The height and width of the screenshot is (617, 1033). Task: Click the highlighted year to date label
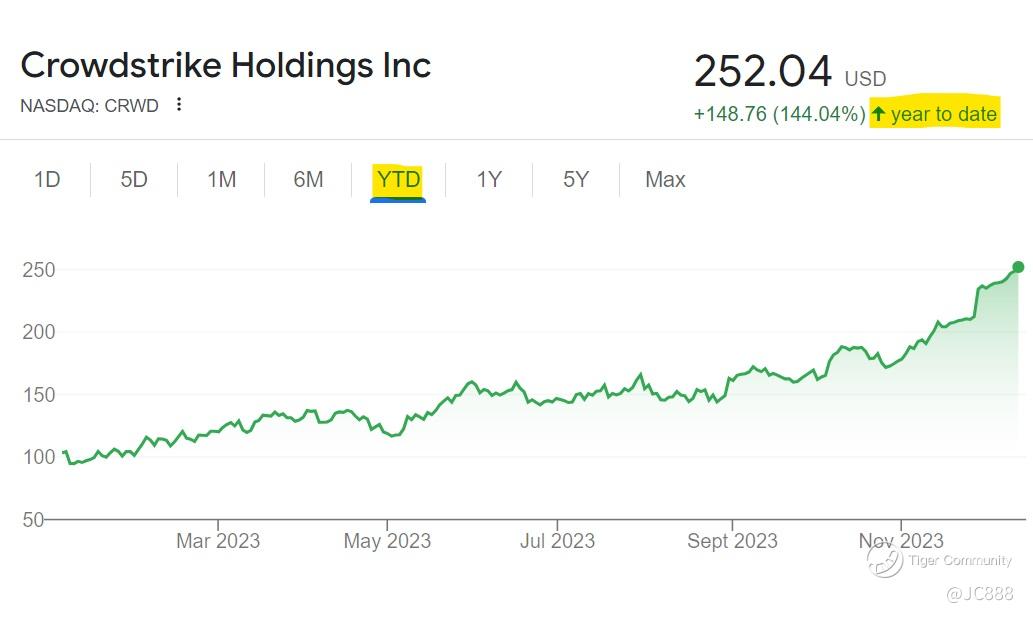(943, 114)
